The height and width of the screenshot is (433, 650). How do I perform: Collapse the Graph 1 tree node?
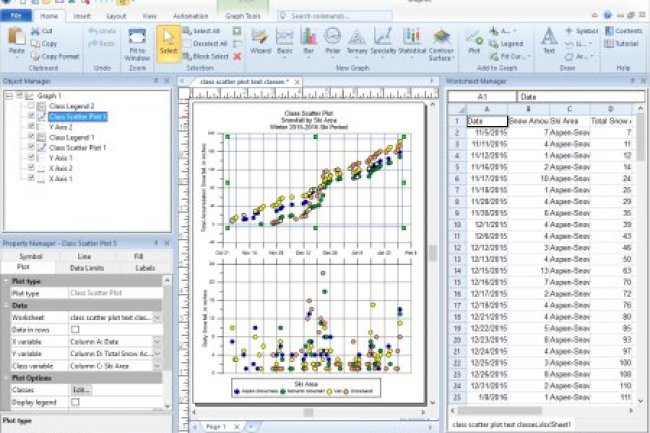(9, 96)
